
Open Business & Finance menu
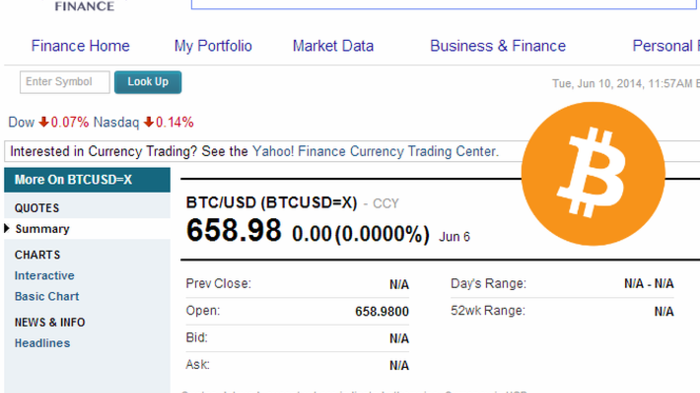pos(498,46)
